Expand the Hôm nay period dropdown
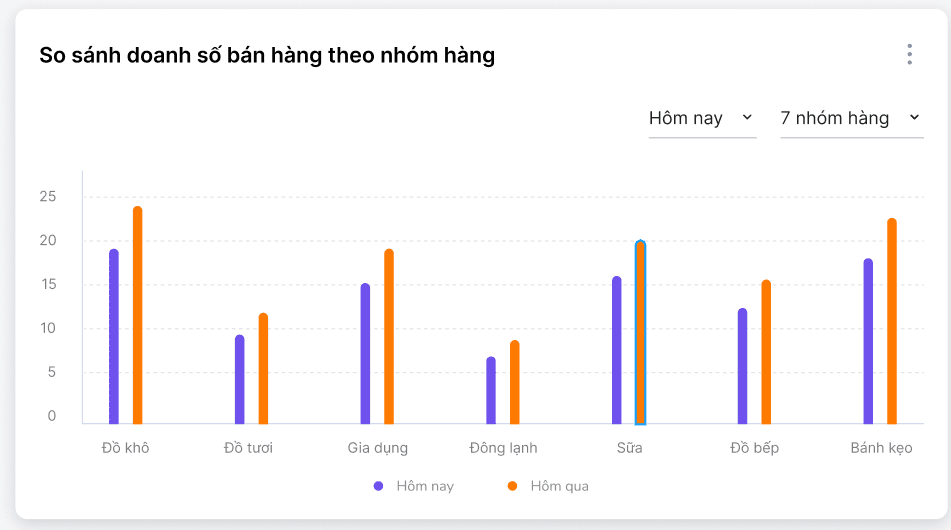This screenshot has height=530, width=951. pos(701,118)
